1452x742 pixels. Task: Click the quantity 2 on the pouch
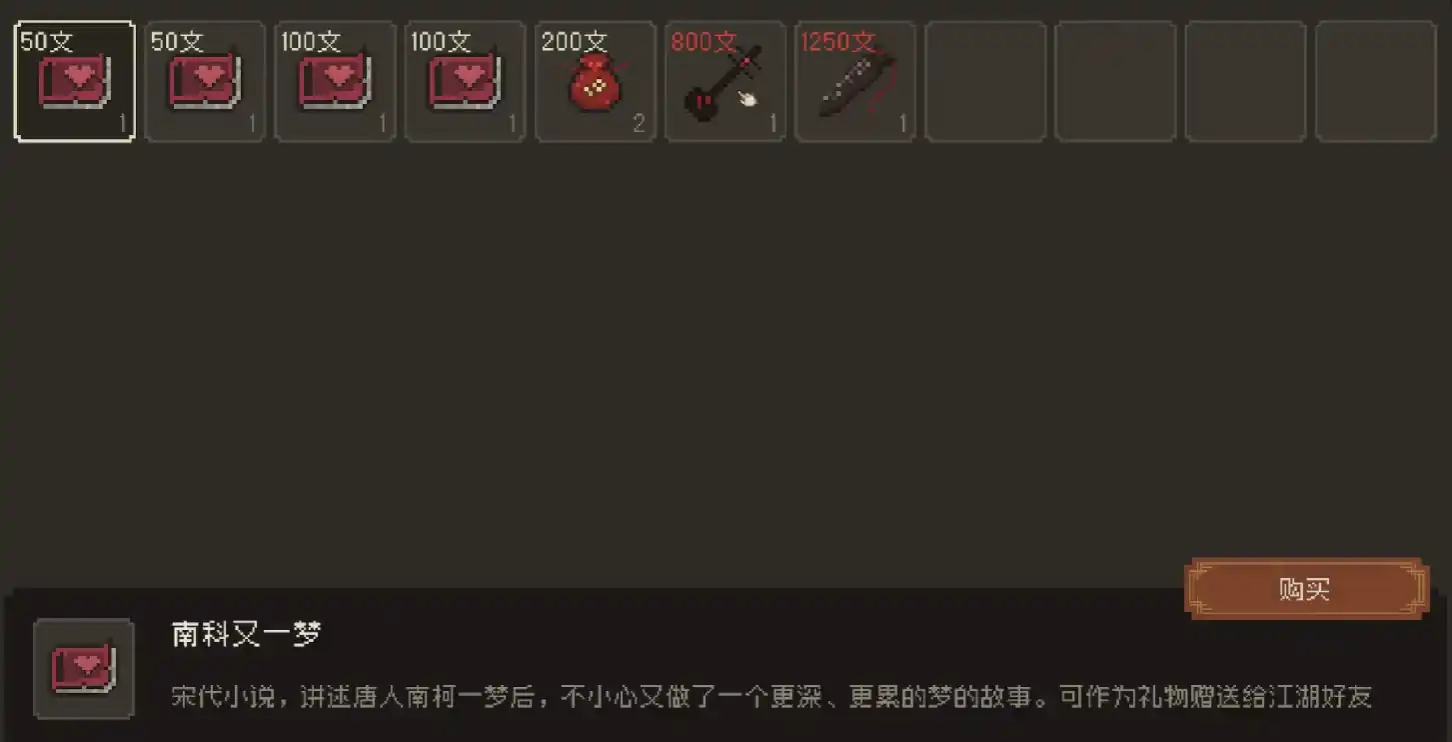tap(639, 125)
